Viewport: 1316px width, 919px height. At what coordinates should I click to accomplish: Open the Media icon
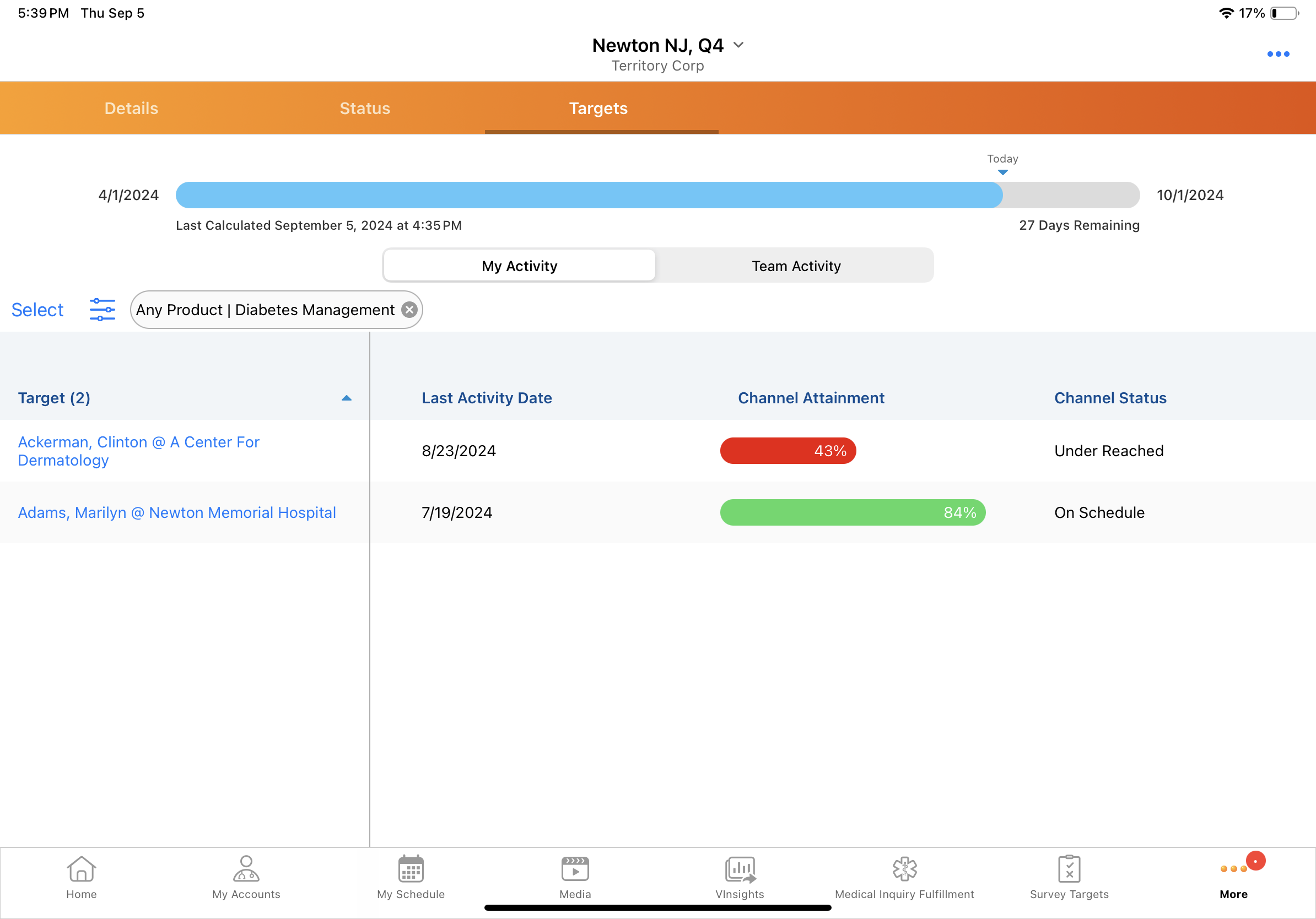click(x=575, y=869)
